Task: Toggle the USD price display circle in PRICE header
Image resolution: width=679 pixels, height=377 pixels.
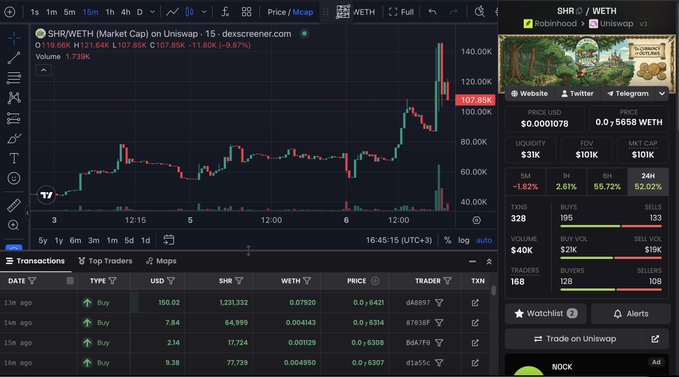Action: click(x=375, y=281)
